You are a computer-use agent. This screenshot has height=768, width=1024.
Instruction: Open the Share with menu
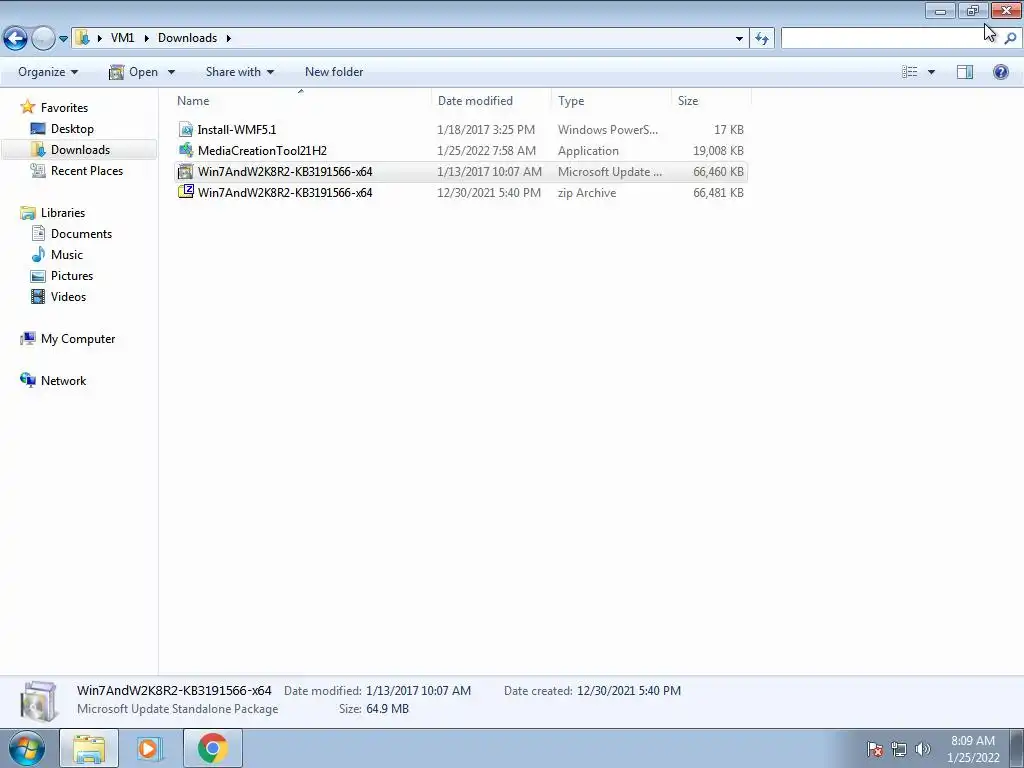(x=240, y=72)
